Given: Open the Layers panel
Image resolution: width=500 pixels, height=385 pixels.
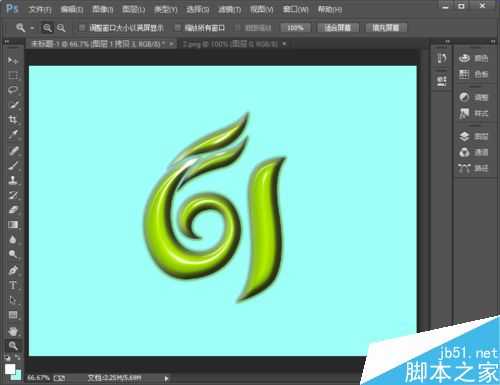Looking at the screenshot, I should click(x=473, y=136).
